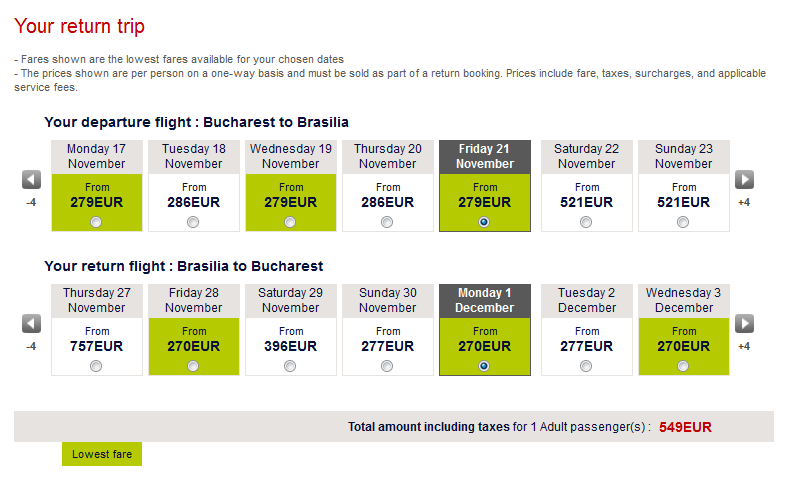Select Tuesday 18 November 286EUR departure radio
Viewport: 788px width, 493px height.
193,222
